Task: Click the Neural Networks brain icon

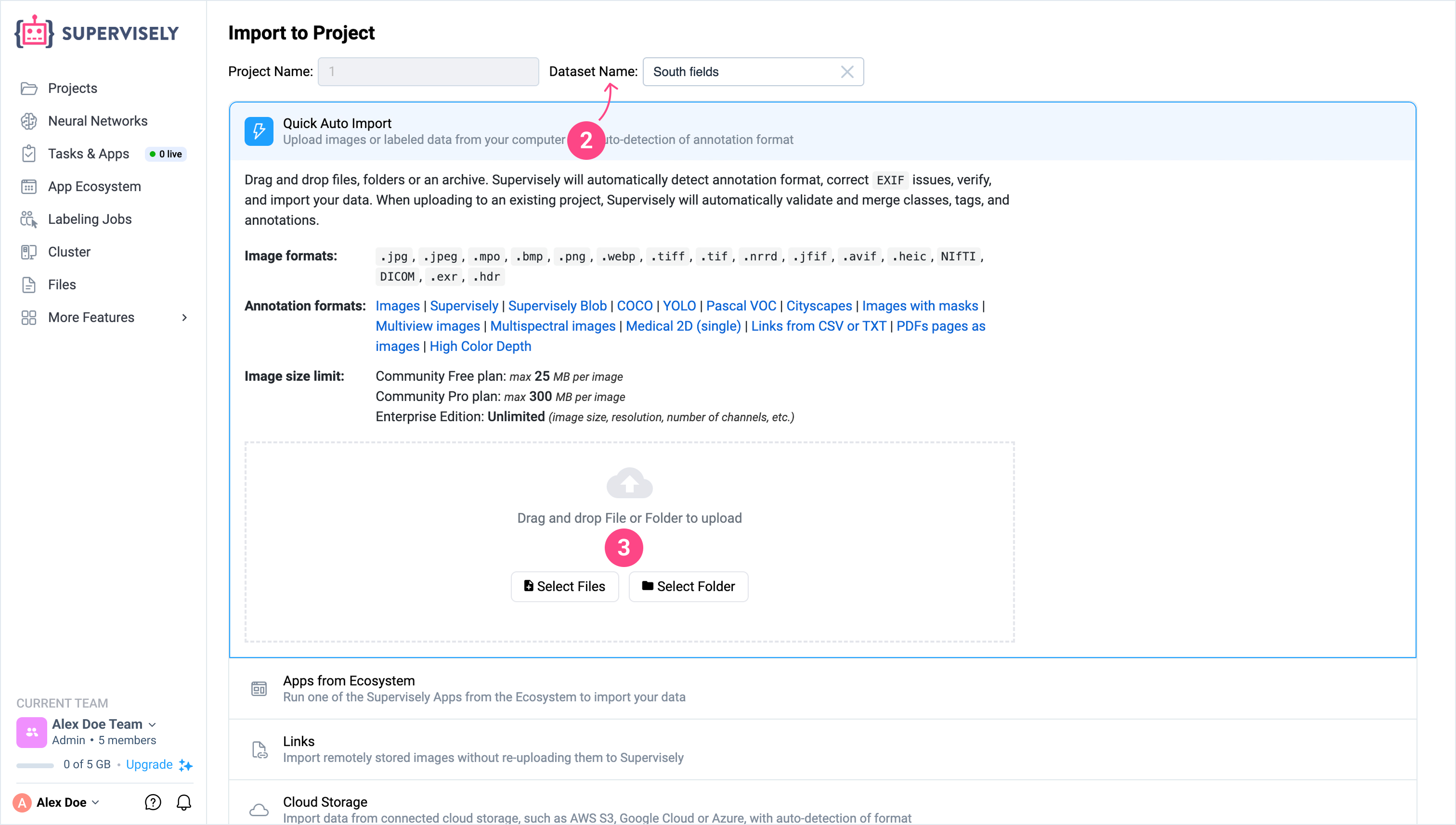Action: point(29,121)
